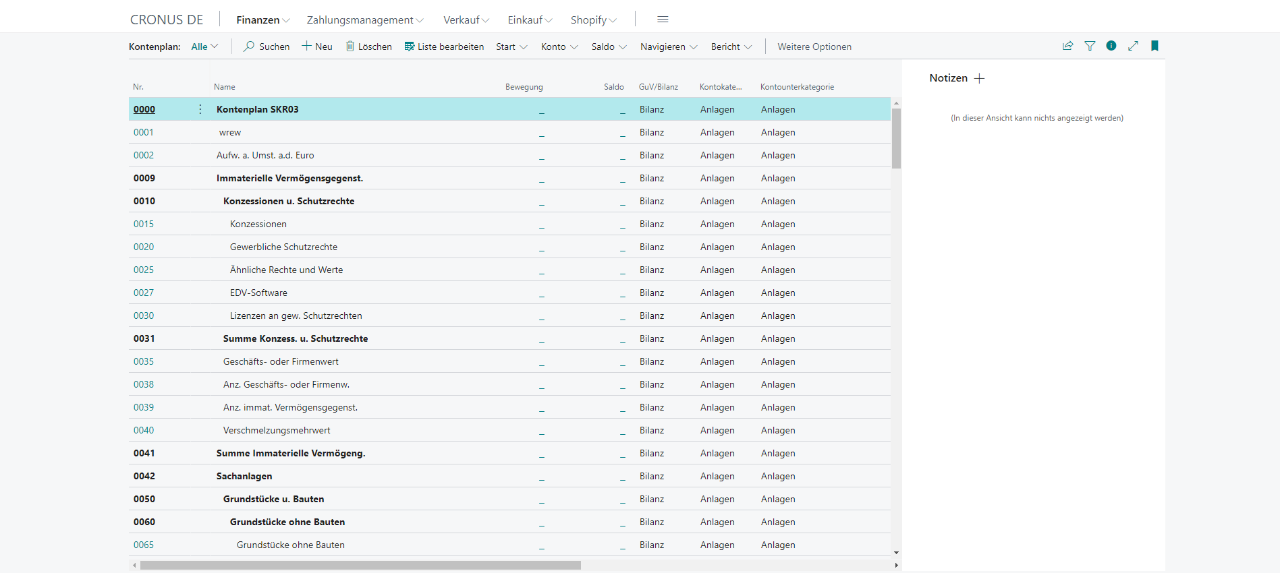
Task: Click the Name column header
Action: pyautogui.click(x=224, y=87)
